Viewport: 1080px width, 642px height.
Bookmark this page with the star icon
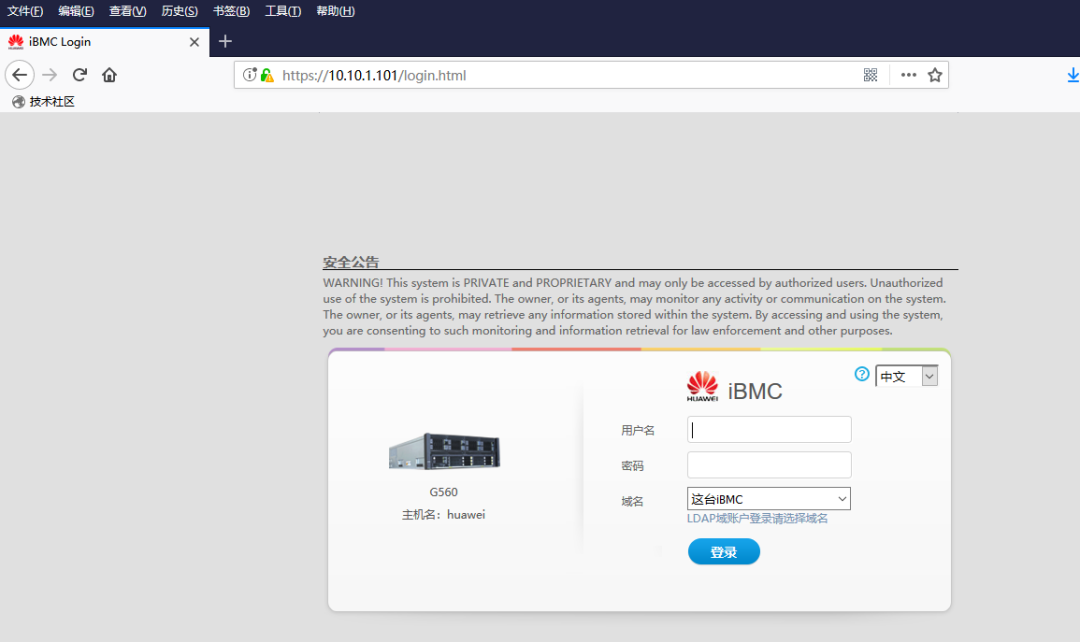pyautogui.click(x=935, y=74)
